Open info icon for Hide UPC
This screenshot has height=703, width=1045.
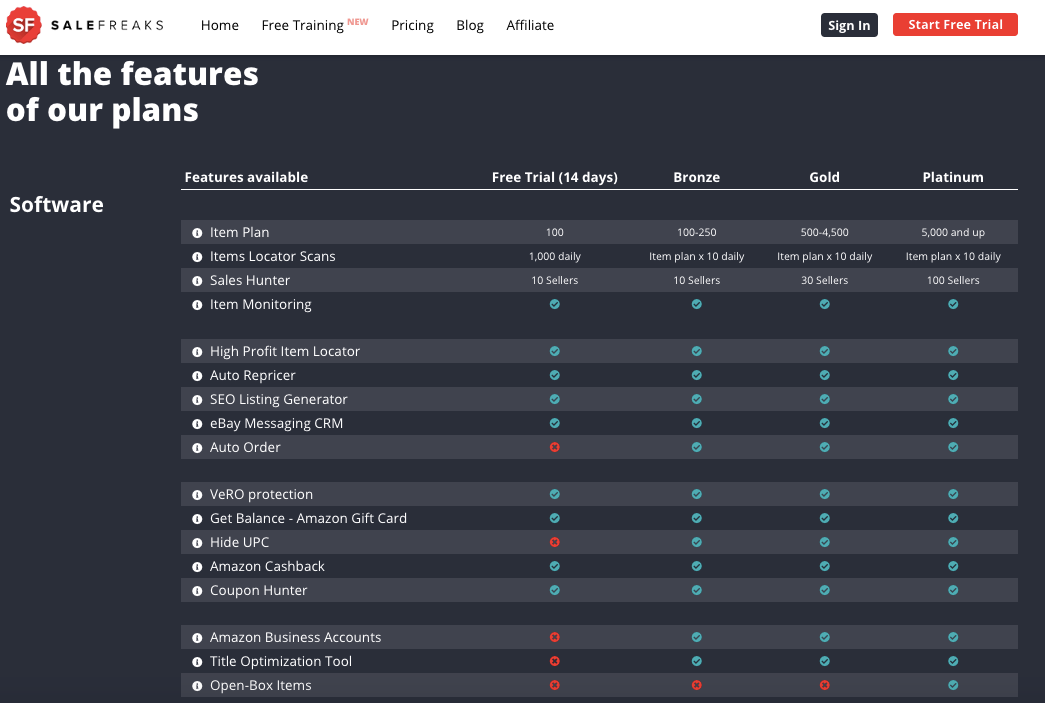click(x=197, y=543)
